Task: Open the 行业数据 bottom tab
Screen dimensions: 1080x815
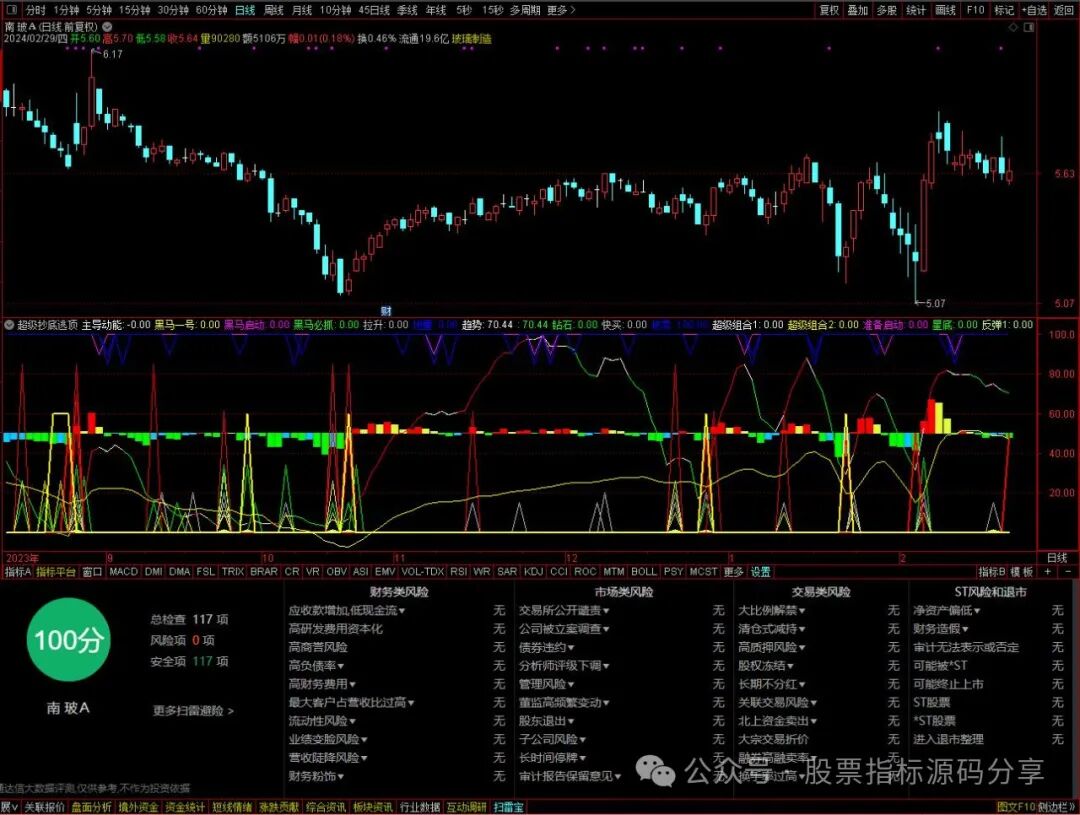Action: (x=419, y=807)
